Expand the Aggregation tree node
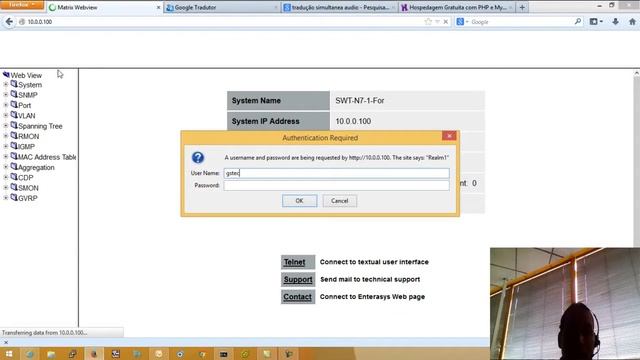Viewport: 640px width, 360px height. pyautogui.click(x=6, y=167)
